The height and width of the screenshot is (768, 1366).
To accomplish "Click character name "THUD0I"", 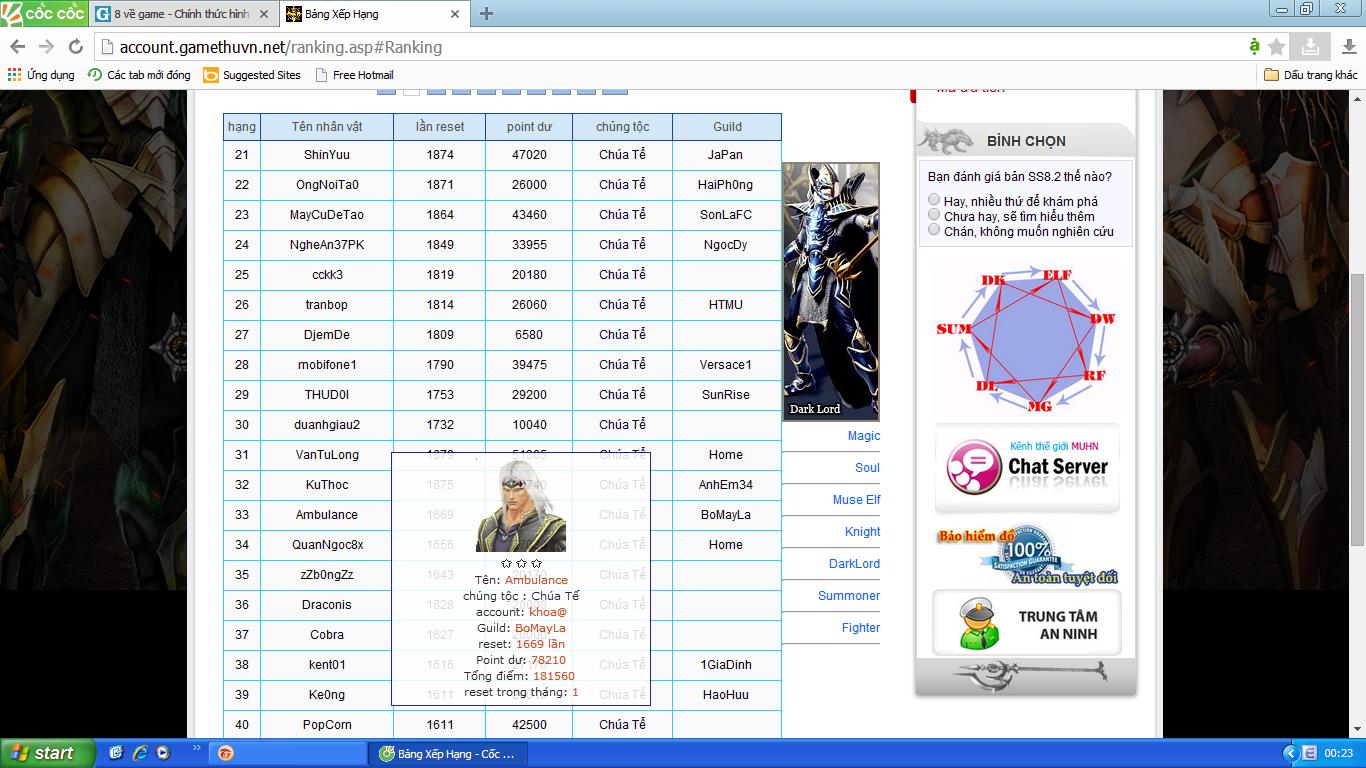I will pyautogui.click(x=327, y=395).
